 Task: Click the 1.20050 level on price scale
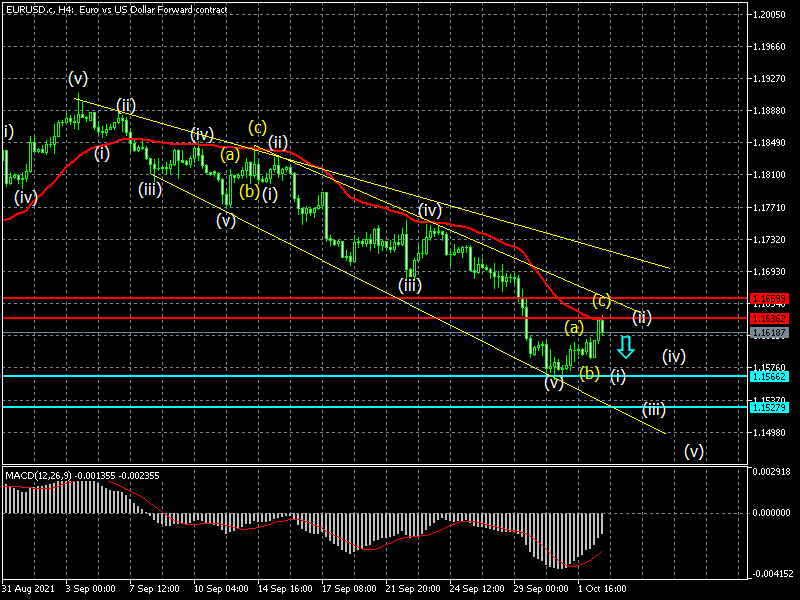click(771, 16)
